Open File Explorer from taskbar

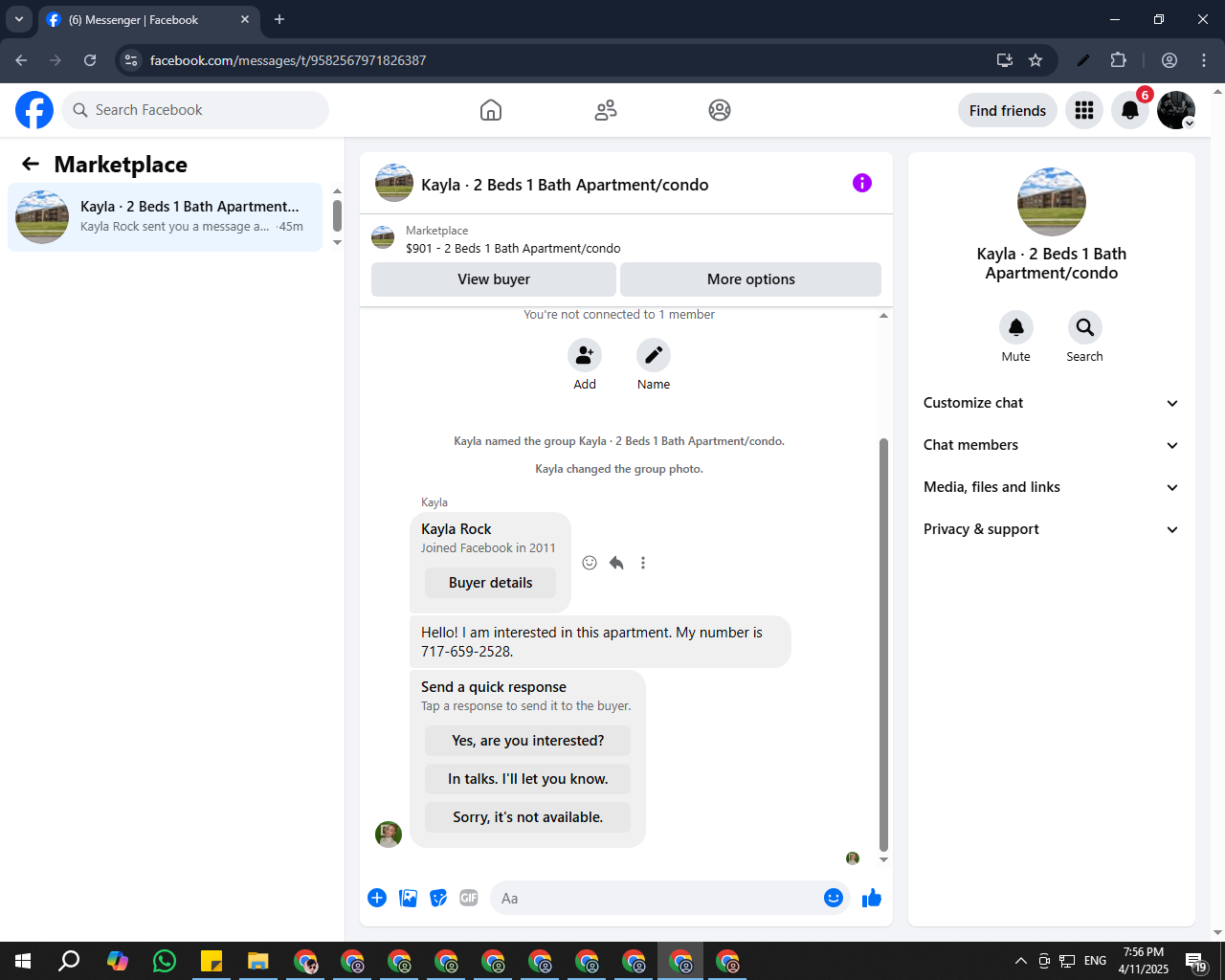[x=258, y=961]
